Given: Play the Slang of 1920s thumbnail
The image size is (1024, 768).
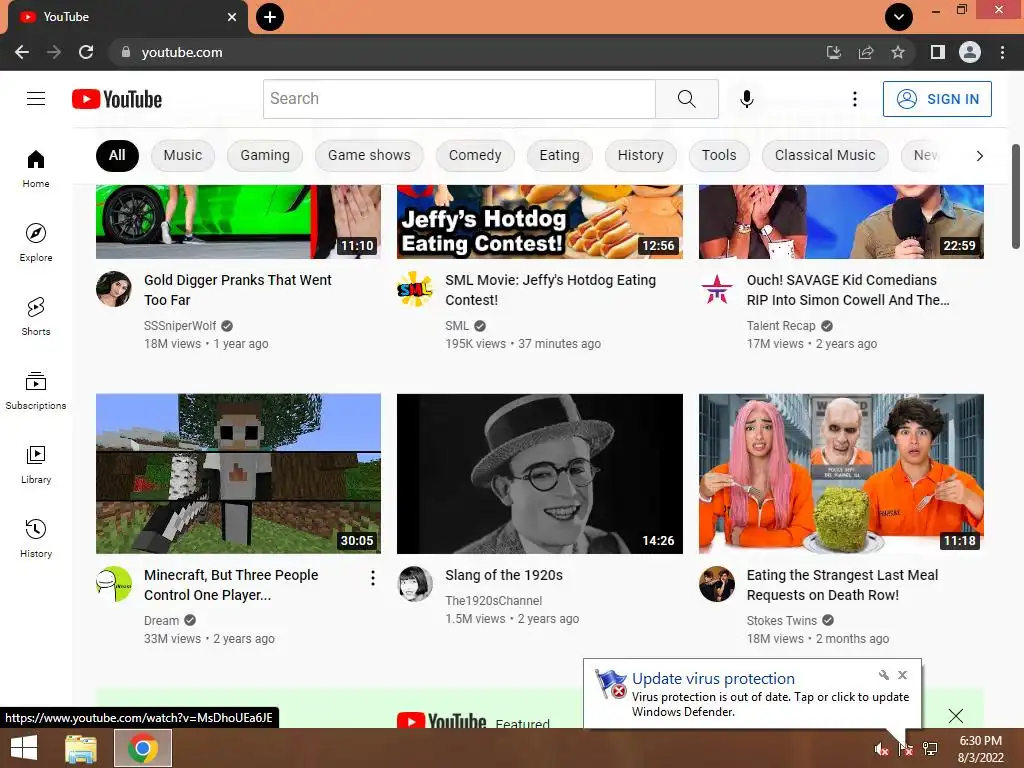Looking at the screenshot, I should click(x=539, y=473).
